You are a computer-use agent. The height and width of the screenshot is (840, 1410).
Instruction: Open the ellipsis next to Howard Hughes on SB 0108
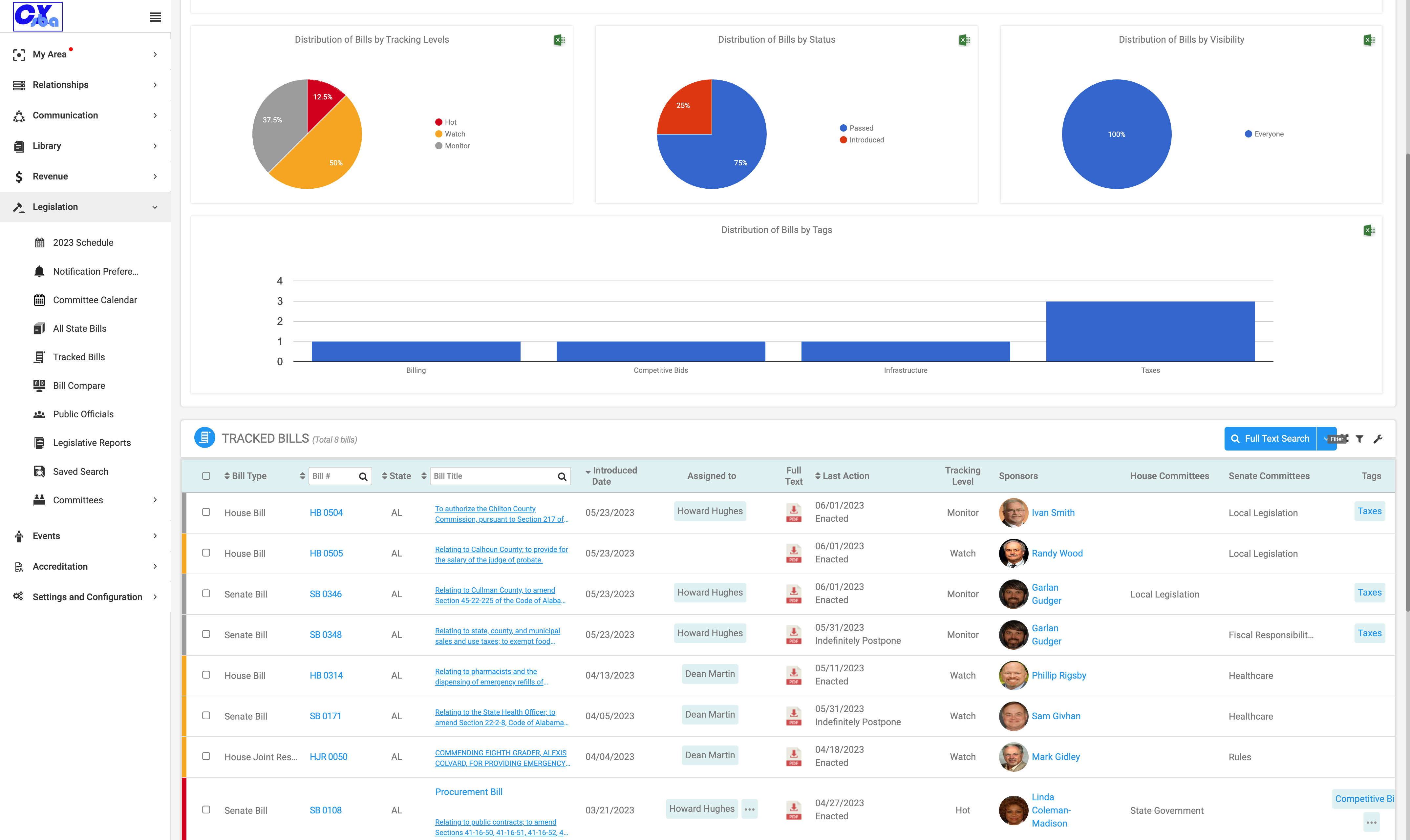(749, 809)
